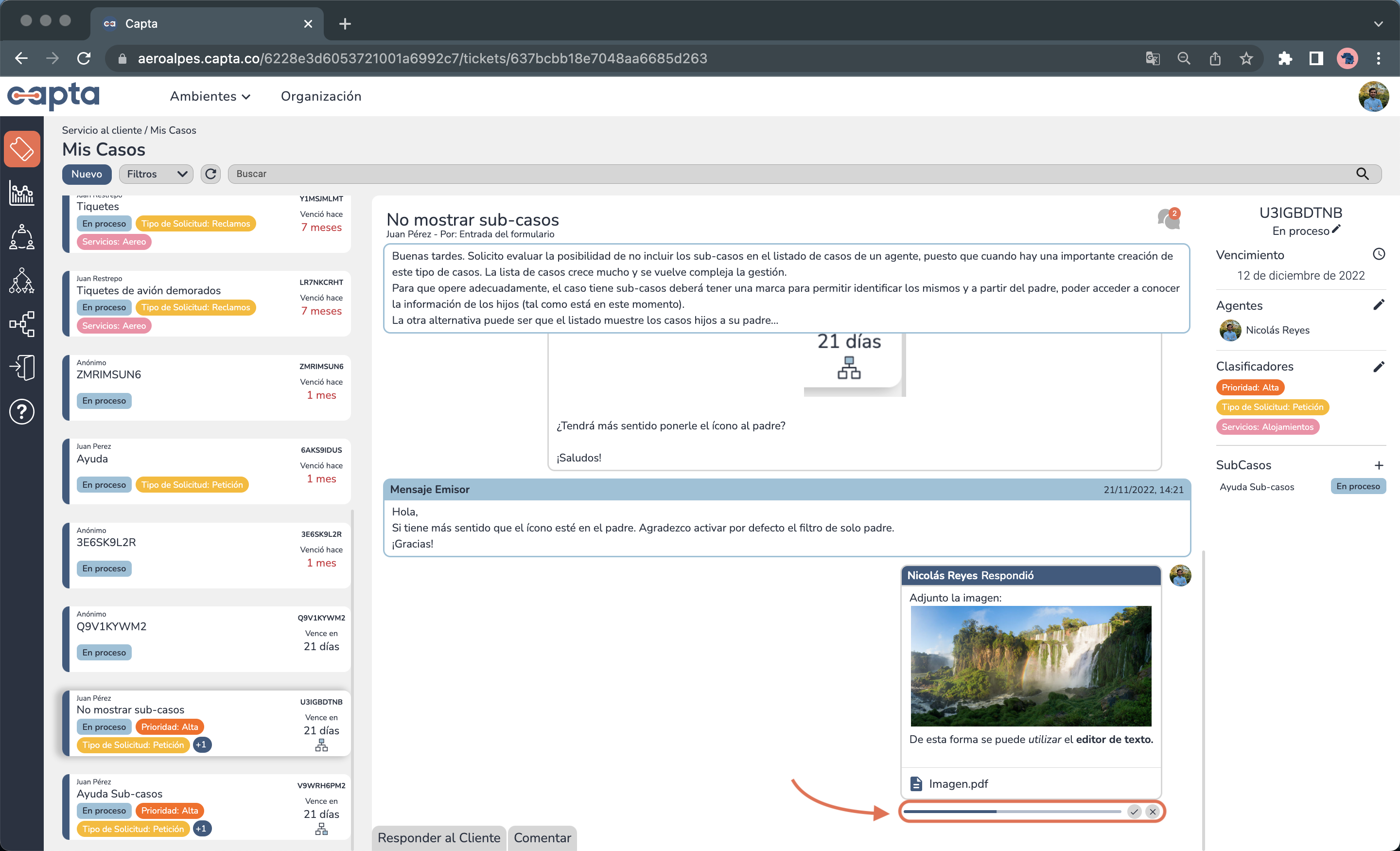Switch to the Comentar tab
1400x851 pixels.
coord(542,837)
